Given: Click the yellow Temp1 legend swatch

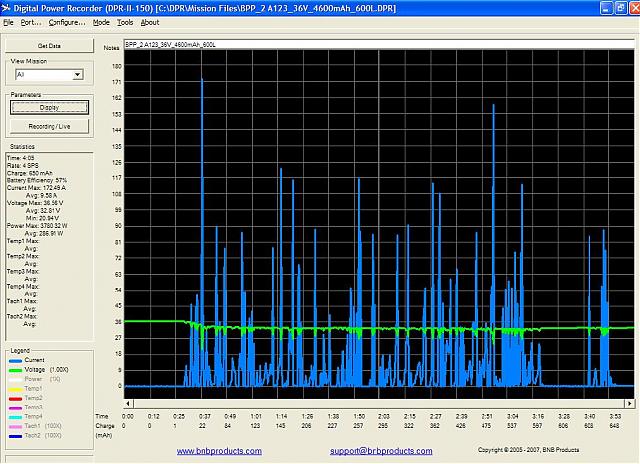Looking at the screenshot, I should click(x=13, y=388).
